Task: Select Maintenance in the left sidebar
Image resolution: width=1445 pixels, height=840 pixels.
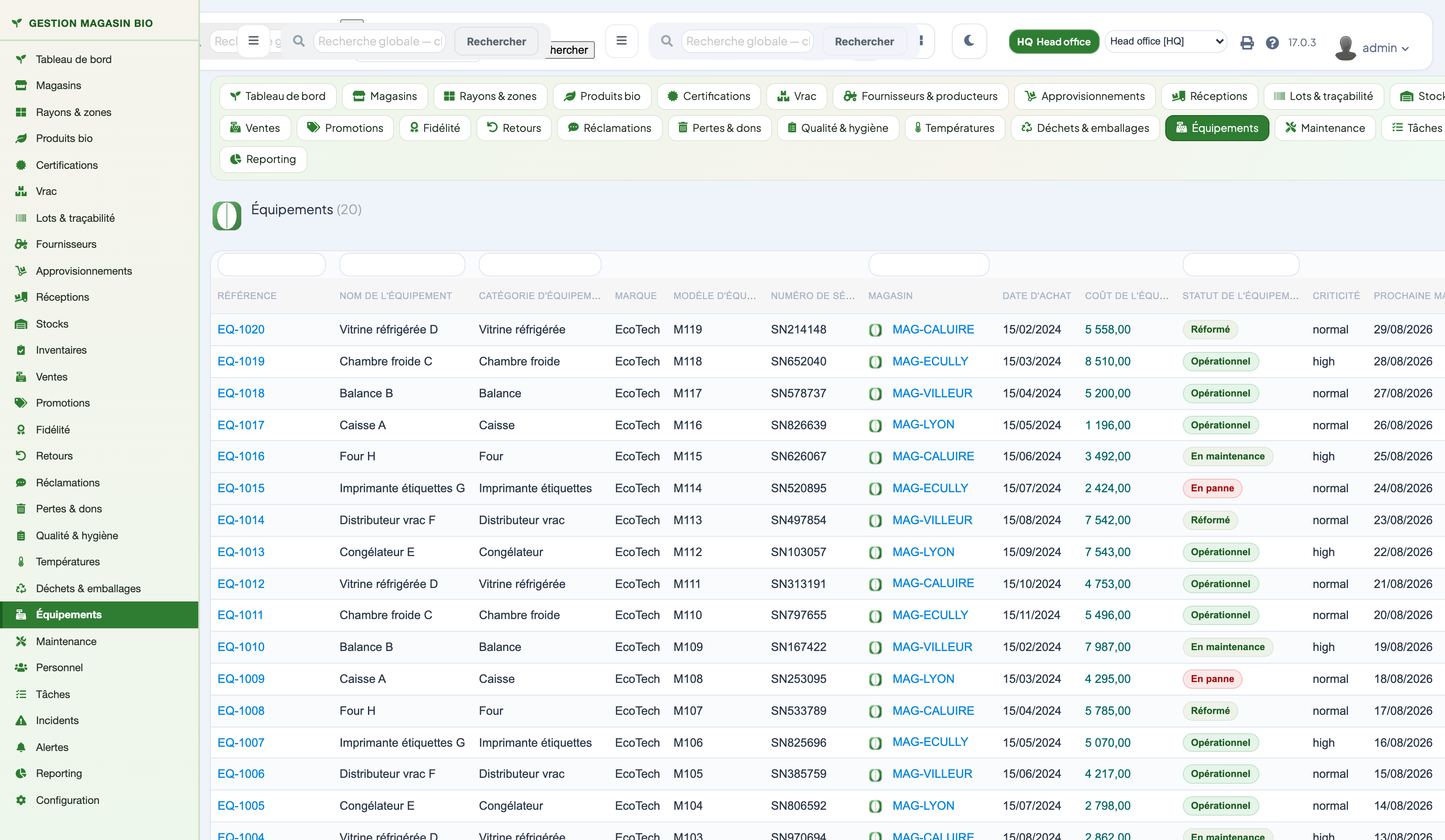Action: (x=100, y=641)
